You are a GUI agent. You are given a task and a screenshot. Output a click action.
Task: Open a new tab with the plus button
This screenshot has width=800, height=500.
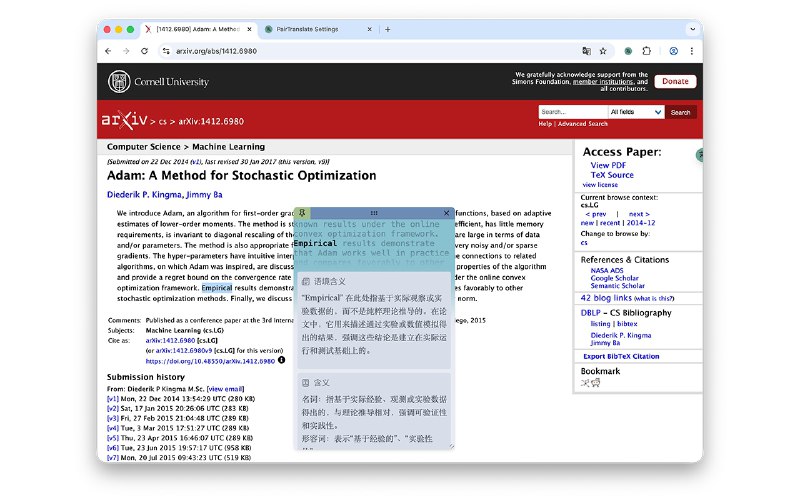pos(388,29)
